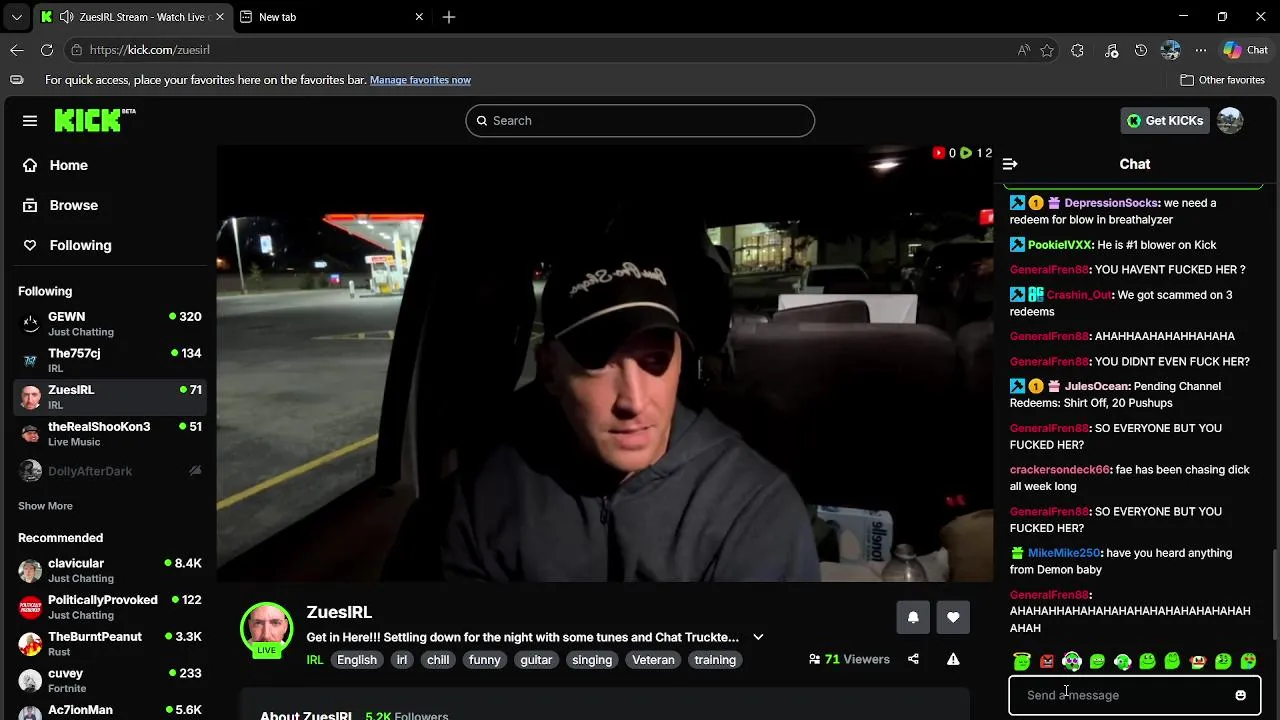Screen dimensions: 1280x720
Task: Click Get KICKs button
Action: [x=1165, y=121]
